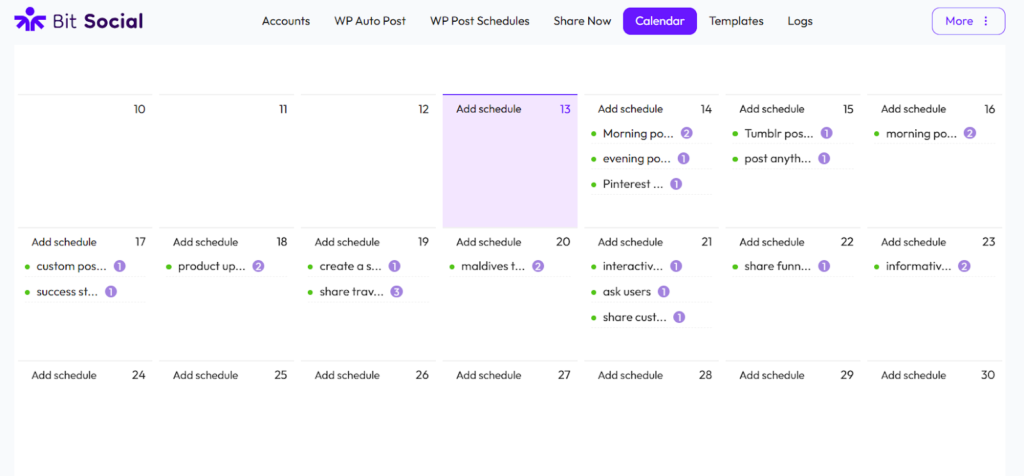The width and height of the screenshot is (1024, 476).
Task: Click Add schedule on day 13
Action: pos(488,109)
